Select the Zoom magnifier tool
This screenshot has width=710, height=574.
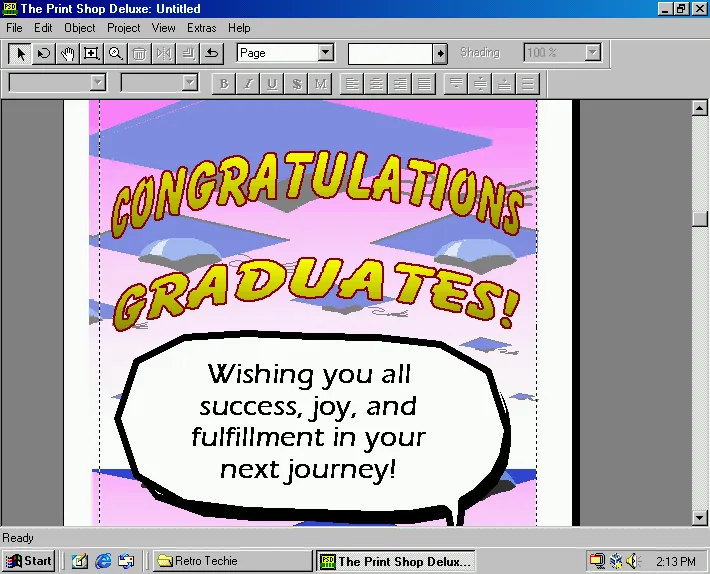[115, 53]
